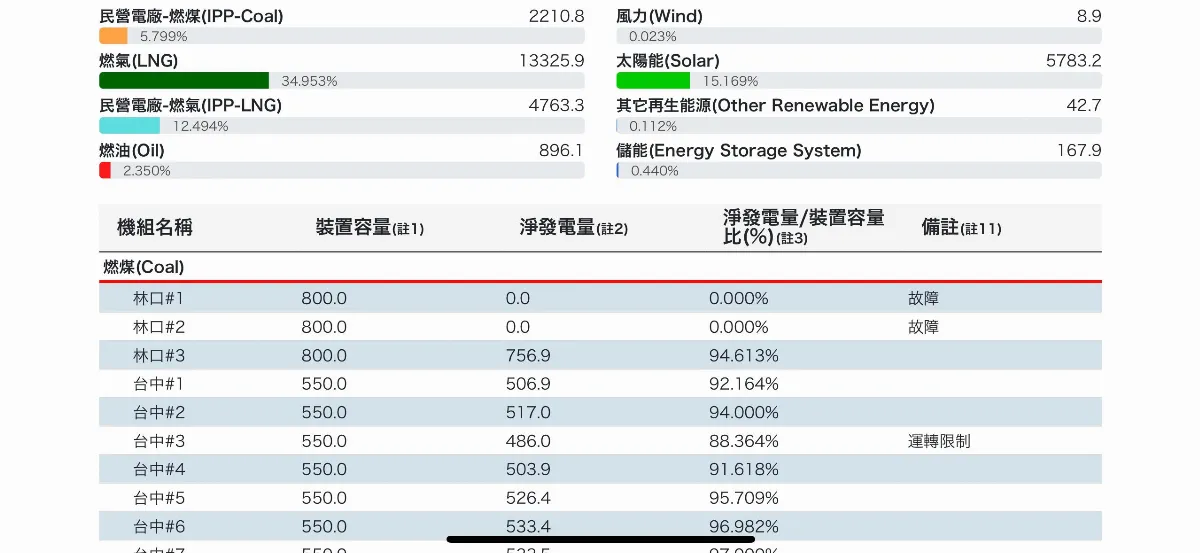The width and height of the screenshot is (1200, 553).
Task: Select the 台中#3 unit name
Action: [x=159, y=441]
